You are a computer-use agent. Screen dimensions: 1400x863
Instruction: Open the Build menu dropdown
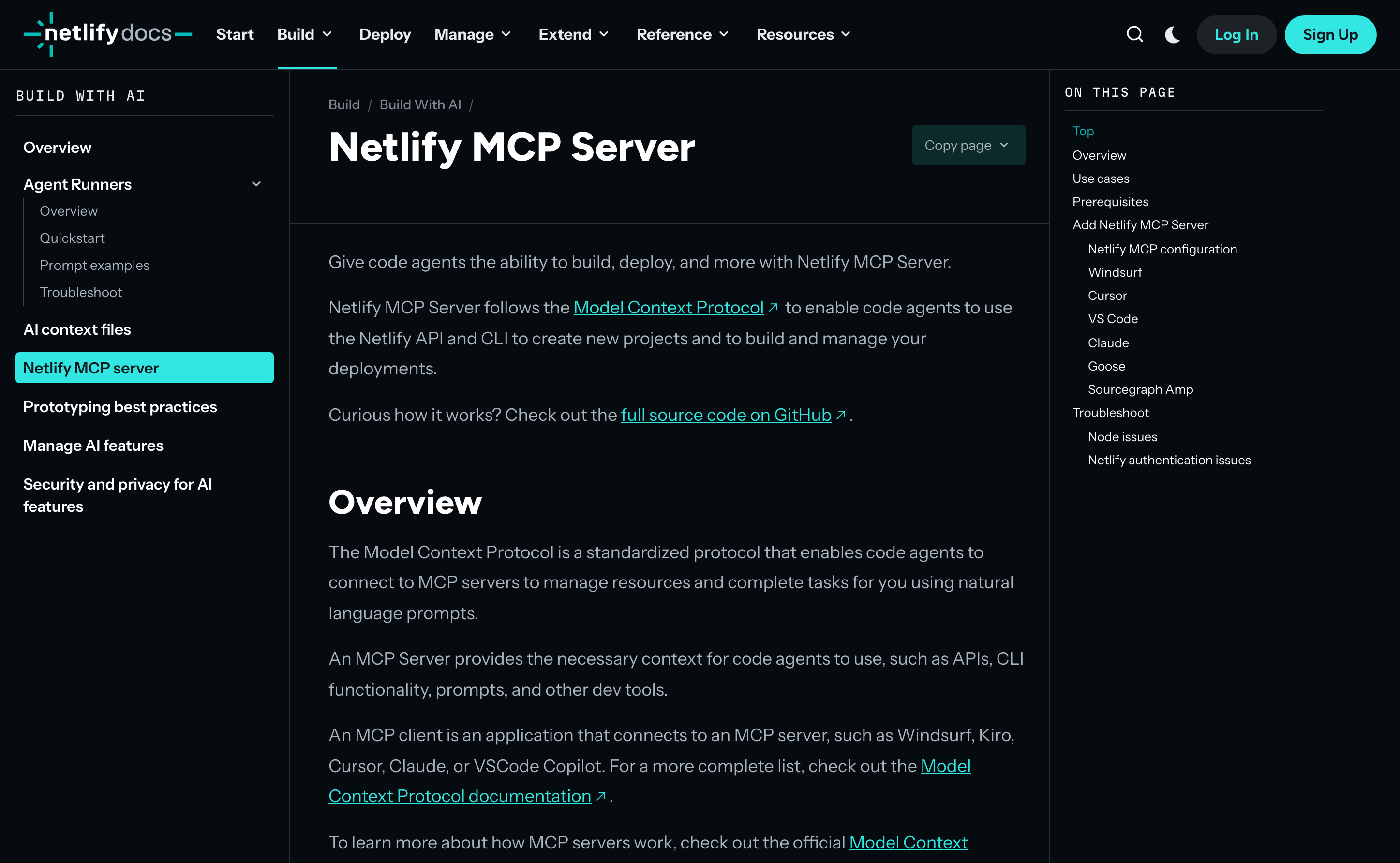305,34
